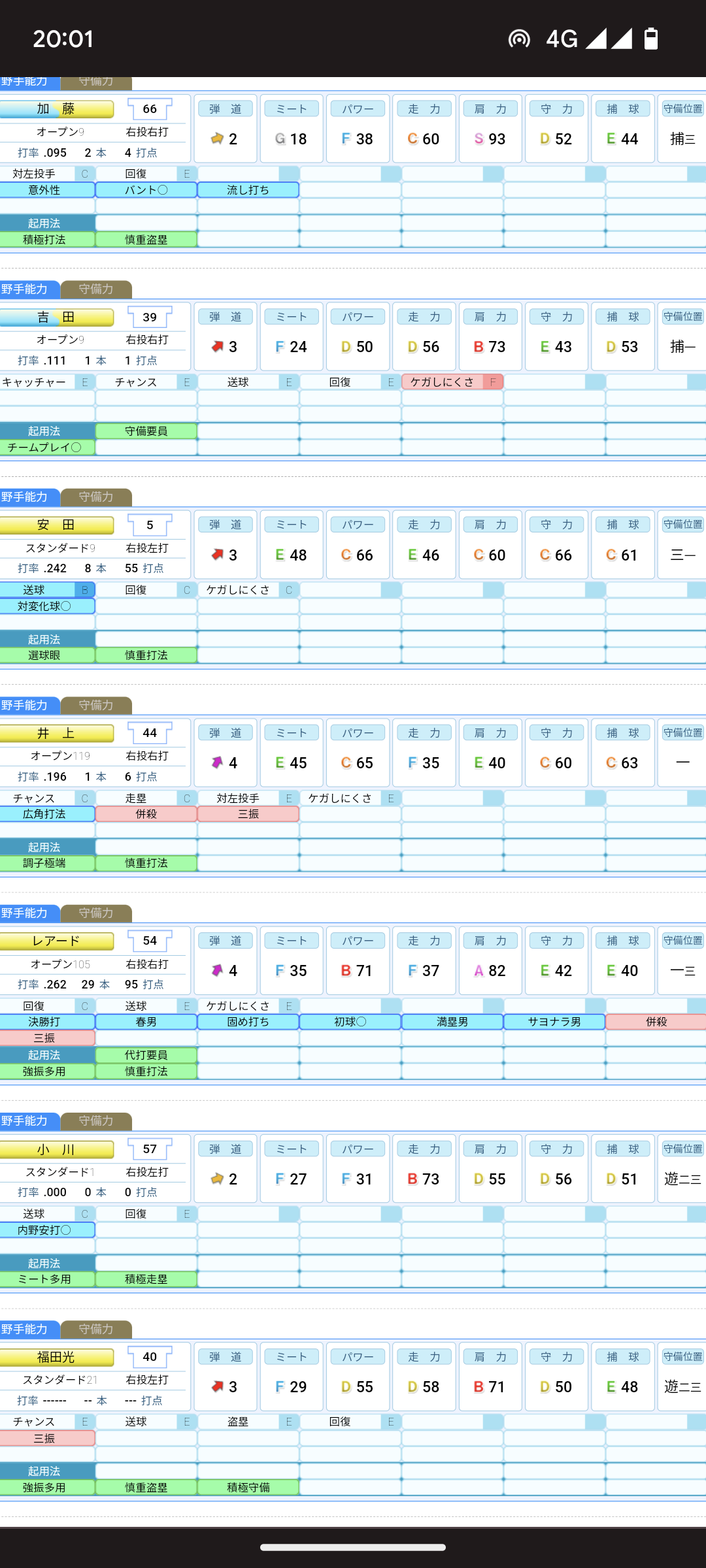Image resolution: width=706 pixels, height=1568 pixels.
Task: Tap the 意外性 ability for 加藤
Action: [48, 190]
